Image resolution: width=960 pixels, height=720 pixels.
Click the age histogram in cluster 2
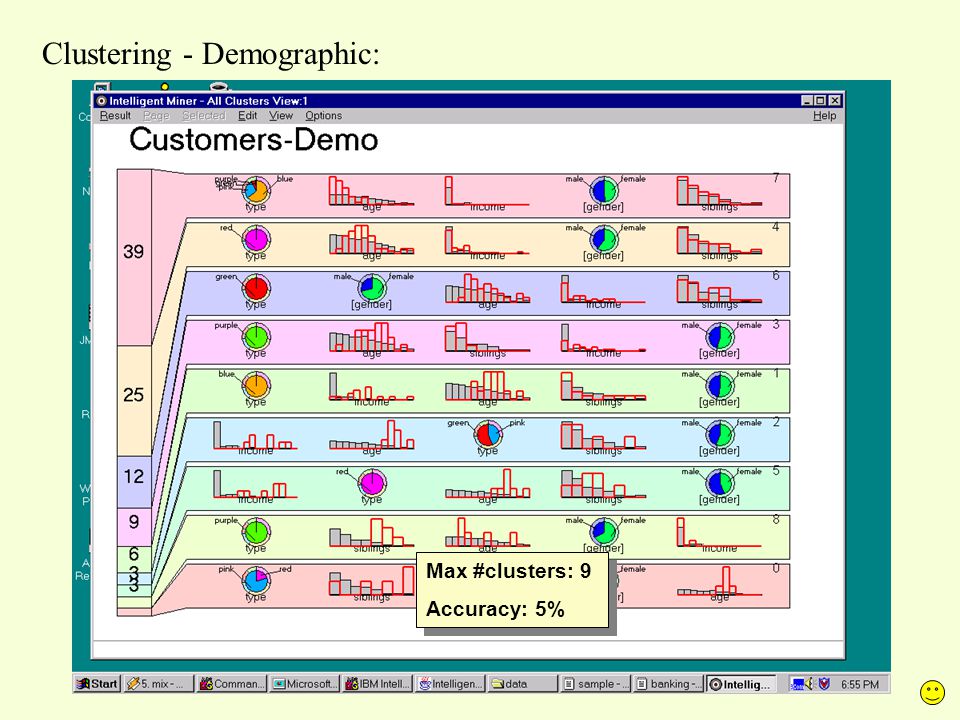[371, 435]
